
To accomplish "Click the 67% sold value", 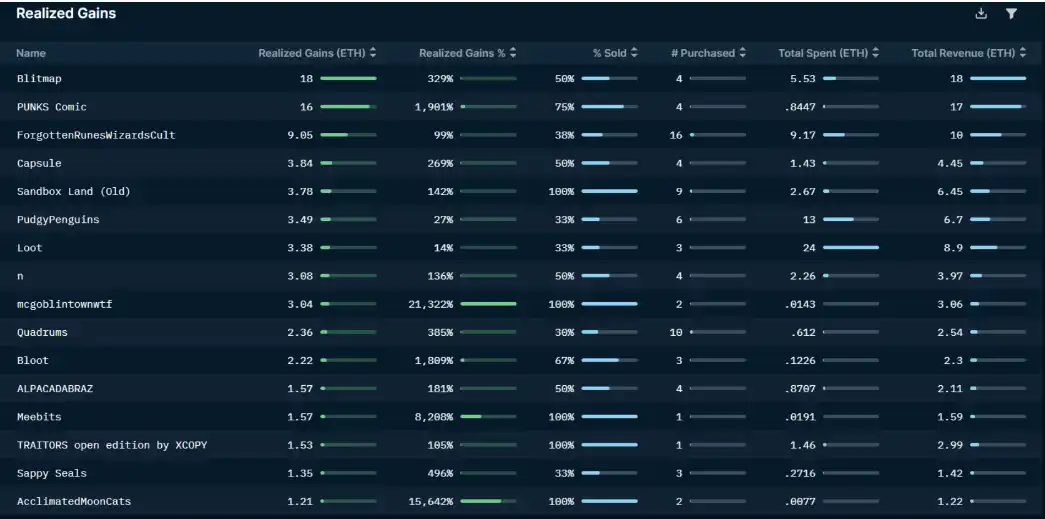I will [x=564, y=360].
